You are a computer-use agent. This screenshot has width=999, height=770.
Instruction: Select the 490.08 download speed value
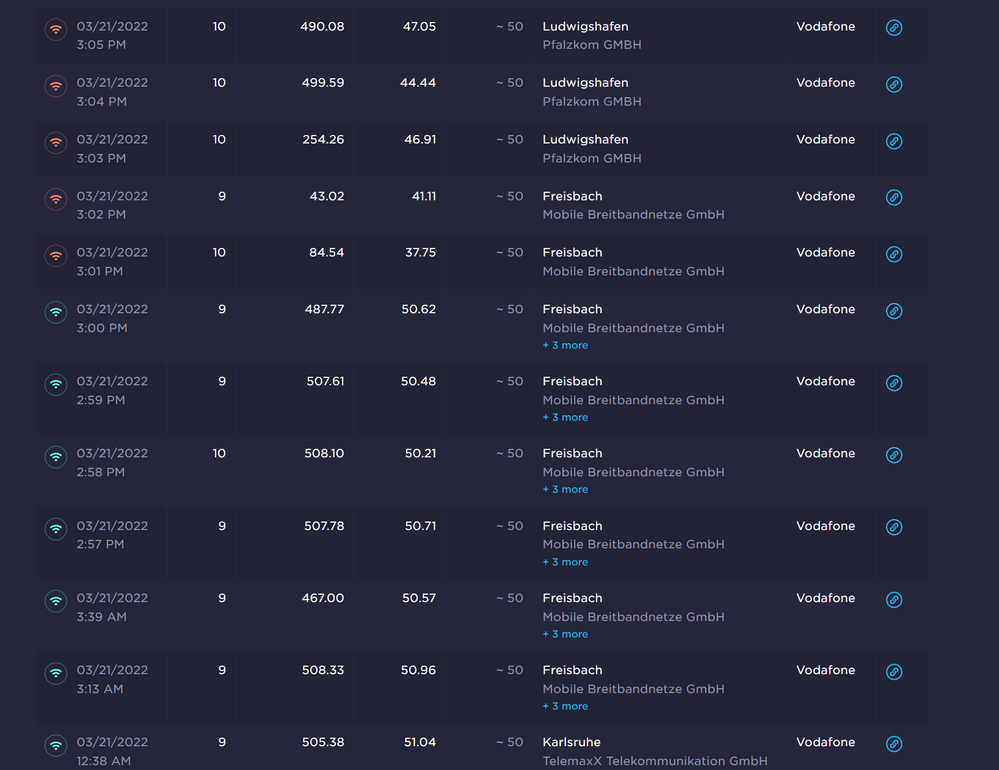[322, 27]
